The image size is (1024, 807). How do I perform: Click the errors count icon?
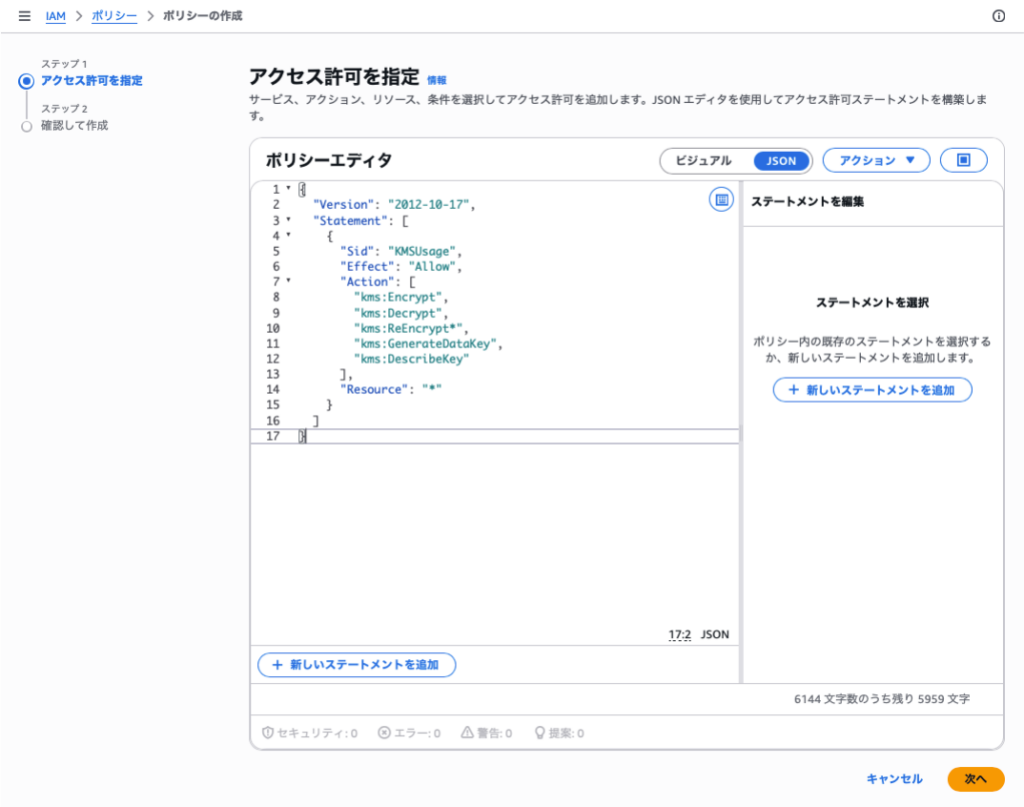coord(384,733)
